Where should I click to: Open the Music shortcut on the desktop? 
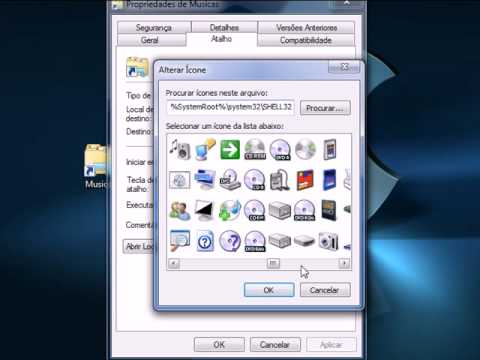tap(96, 167)
